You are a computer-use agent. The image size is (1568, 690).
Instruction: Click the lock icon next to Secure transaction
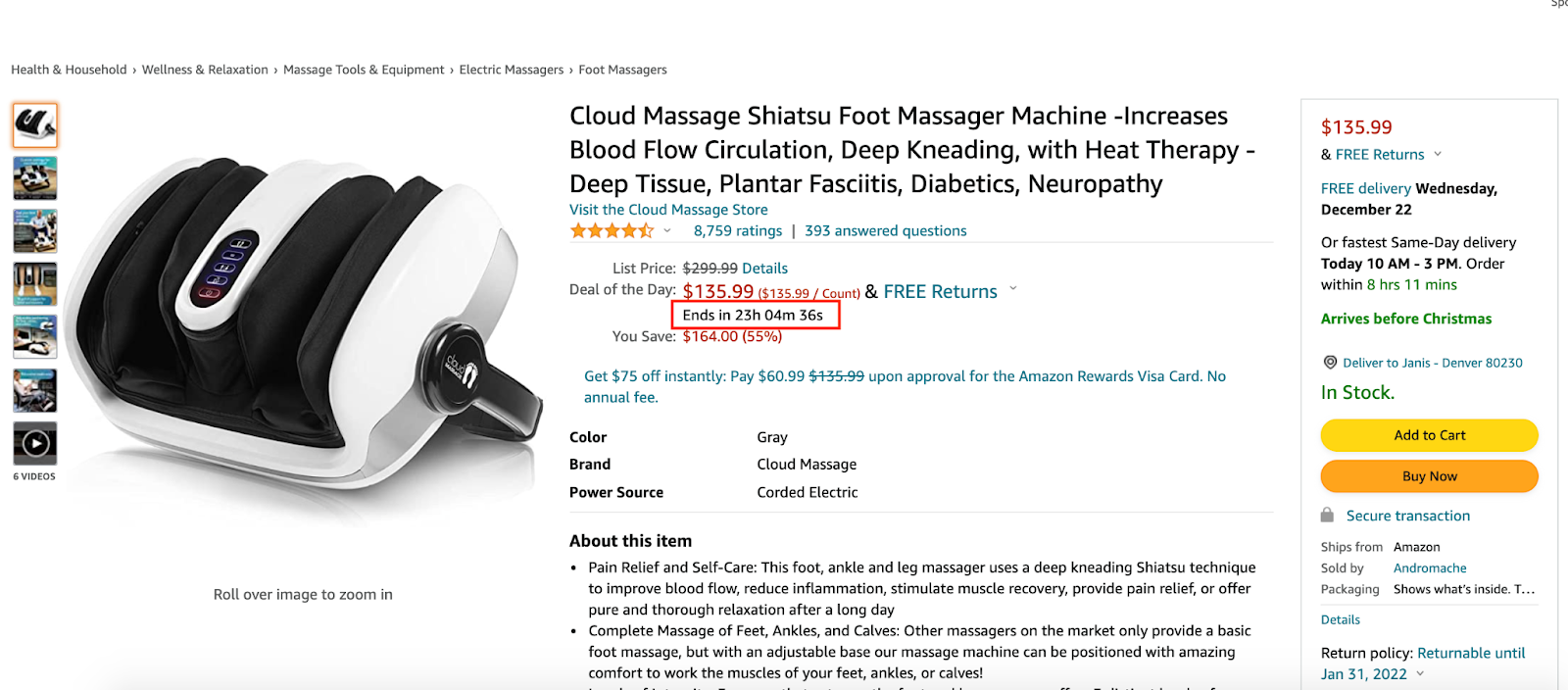tap(1328, 515)
